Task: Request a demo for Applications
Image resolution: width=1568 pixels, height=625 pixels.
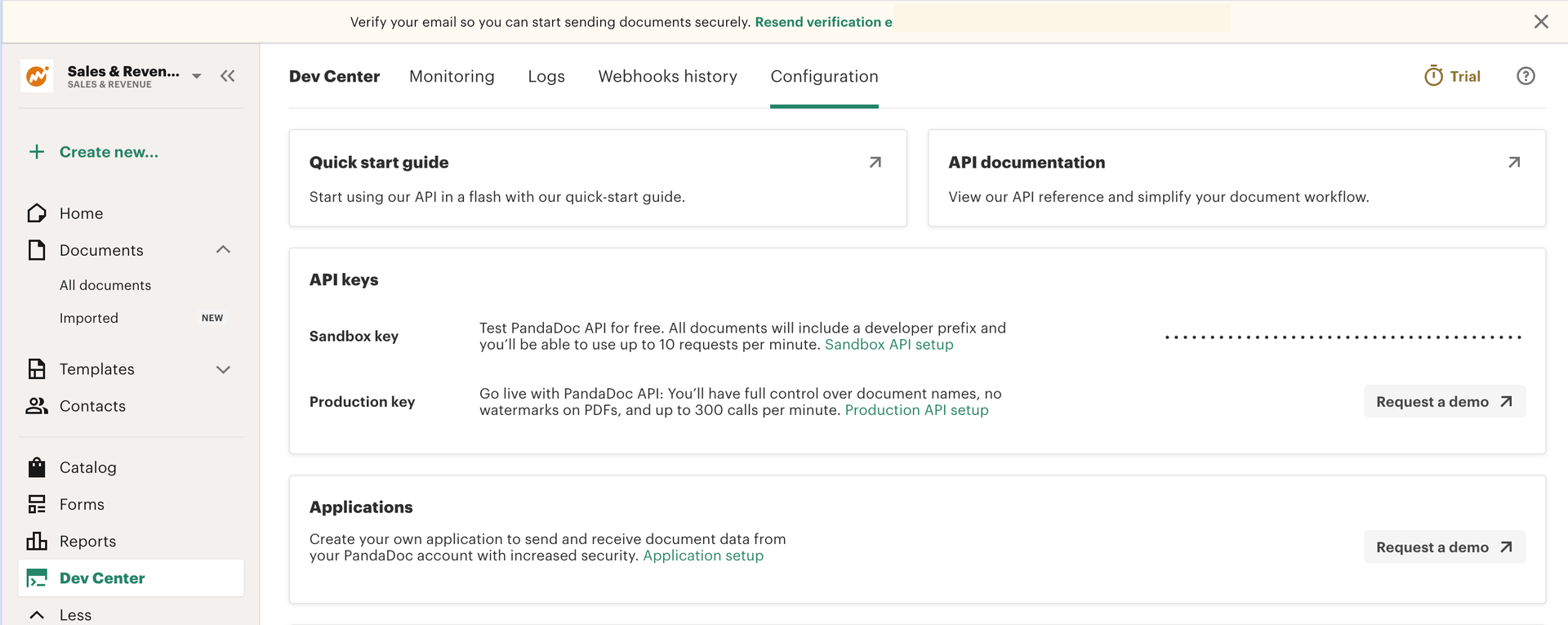Action: pyautogui.click(x=1444, y=547)
